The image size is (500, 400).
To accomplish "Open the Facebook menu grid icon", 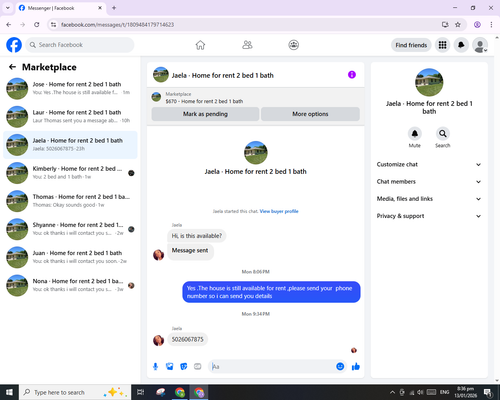I will (442, 45).
